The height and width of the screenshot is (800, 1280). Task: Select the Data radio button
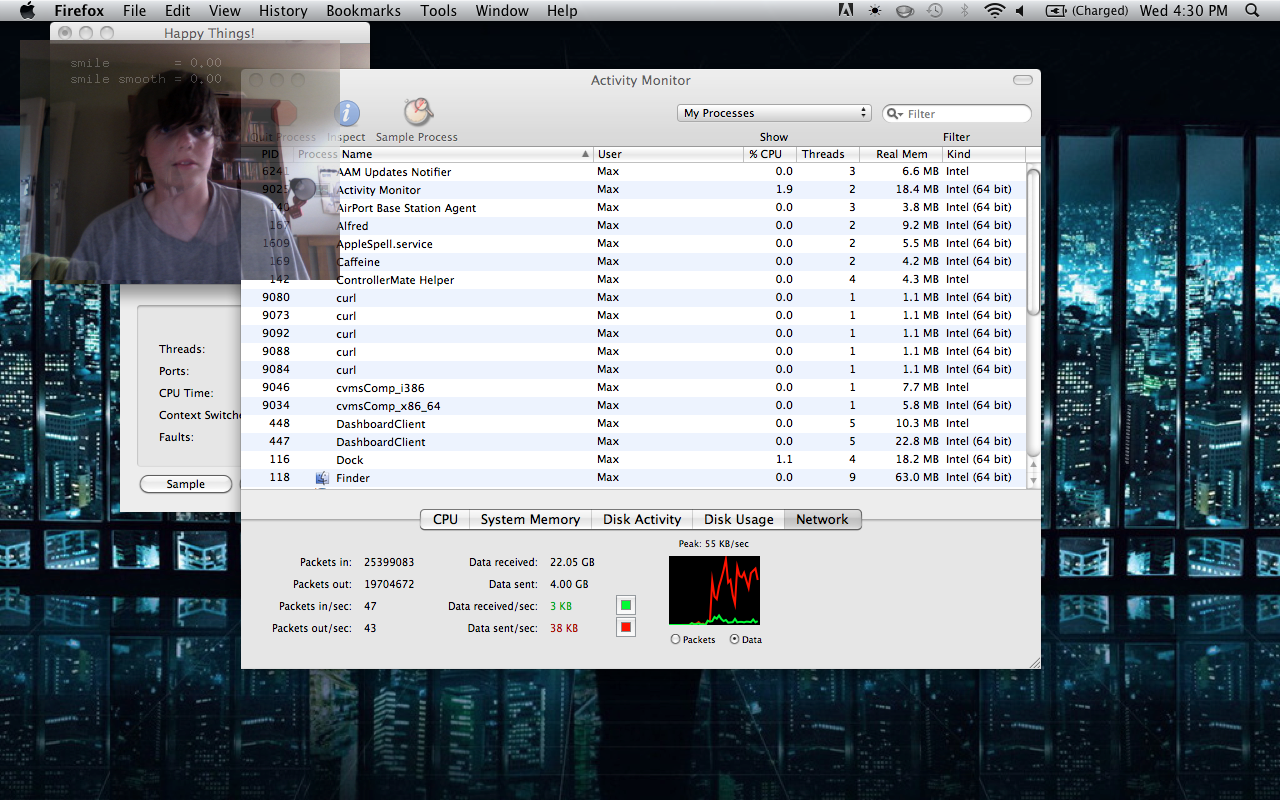(735, 639)
